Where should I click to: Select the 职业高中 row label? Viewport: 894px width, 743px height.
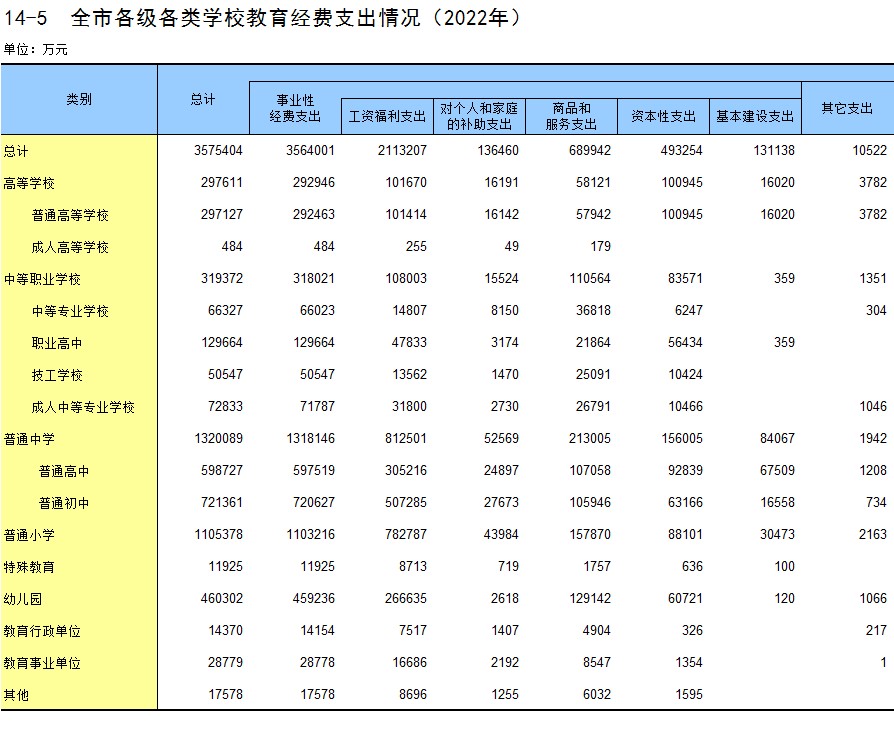pyautogui.click(x=57, y=343)
